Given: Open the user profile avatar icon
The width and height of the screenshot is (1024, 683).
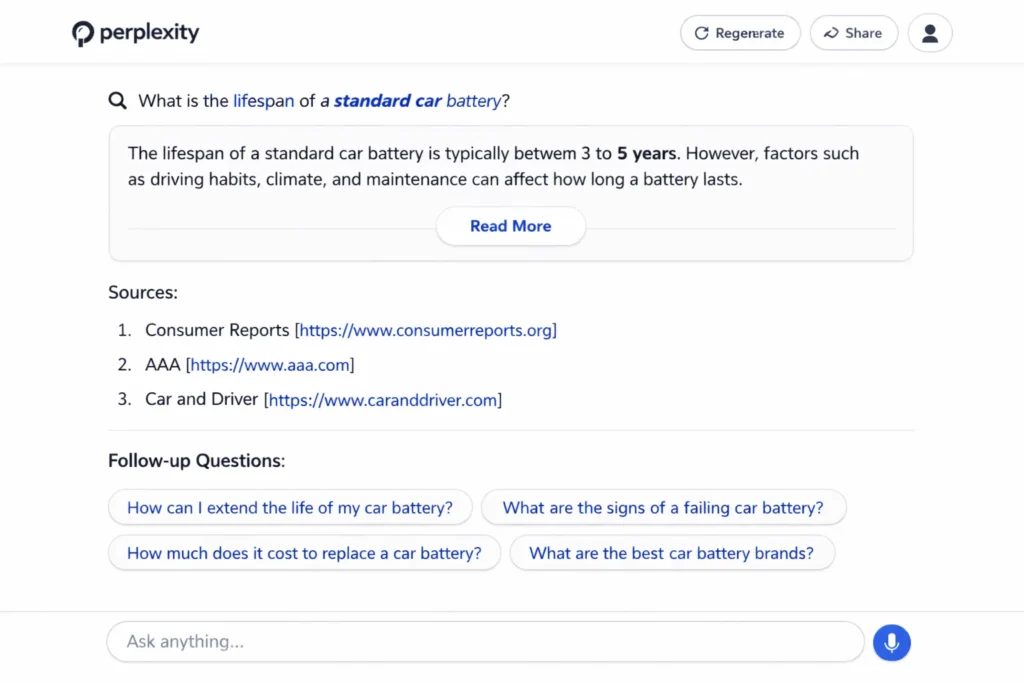Looking at the screenshot, I should point(929,33).
